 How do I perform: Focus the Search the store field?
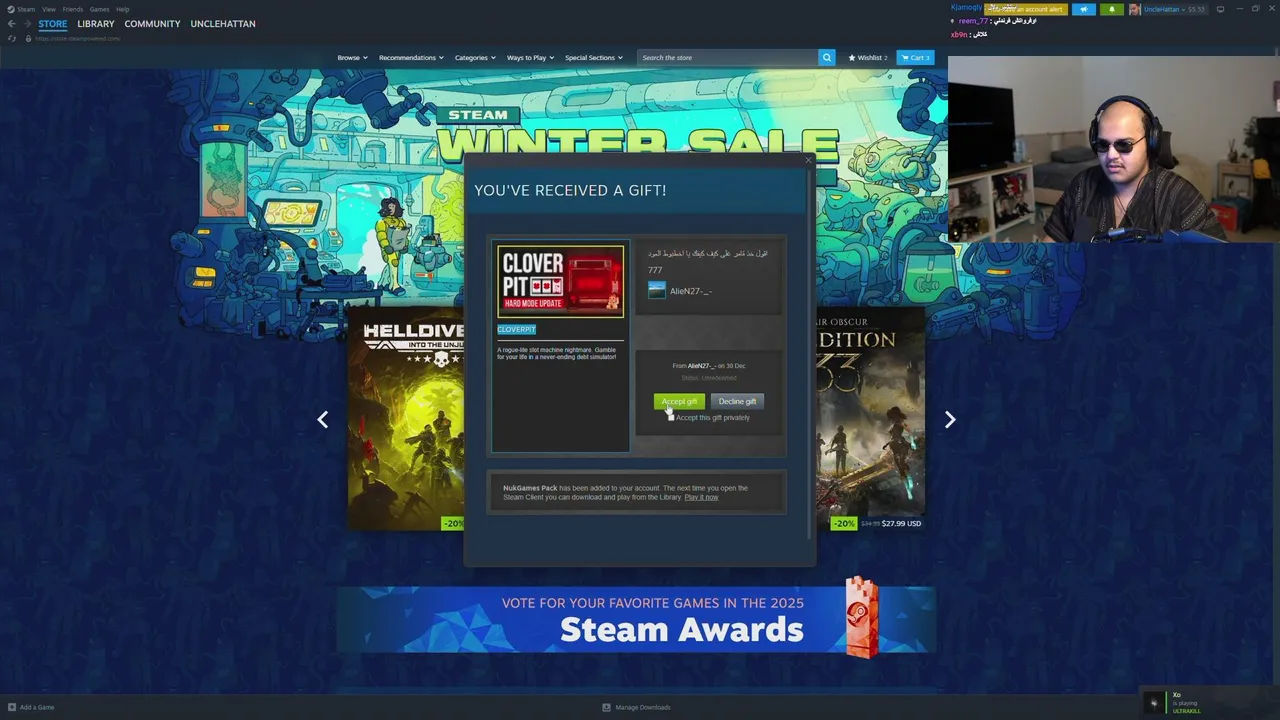[728, 57]
